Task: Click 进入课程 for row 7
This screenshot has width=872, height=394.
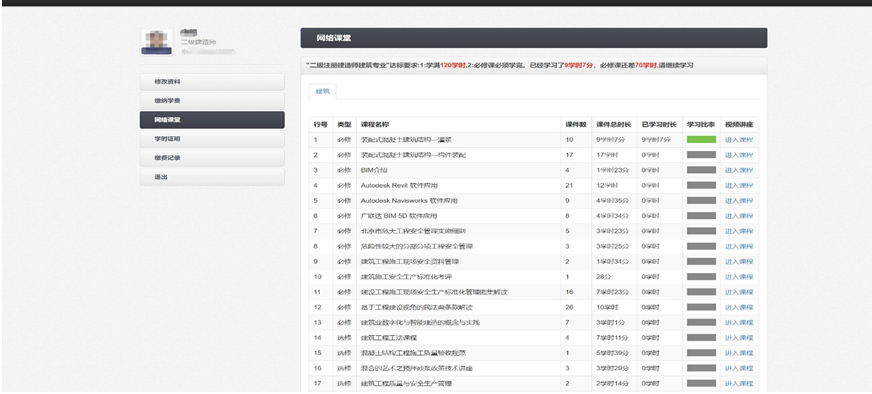Action: [x=739, y=231]
